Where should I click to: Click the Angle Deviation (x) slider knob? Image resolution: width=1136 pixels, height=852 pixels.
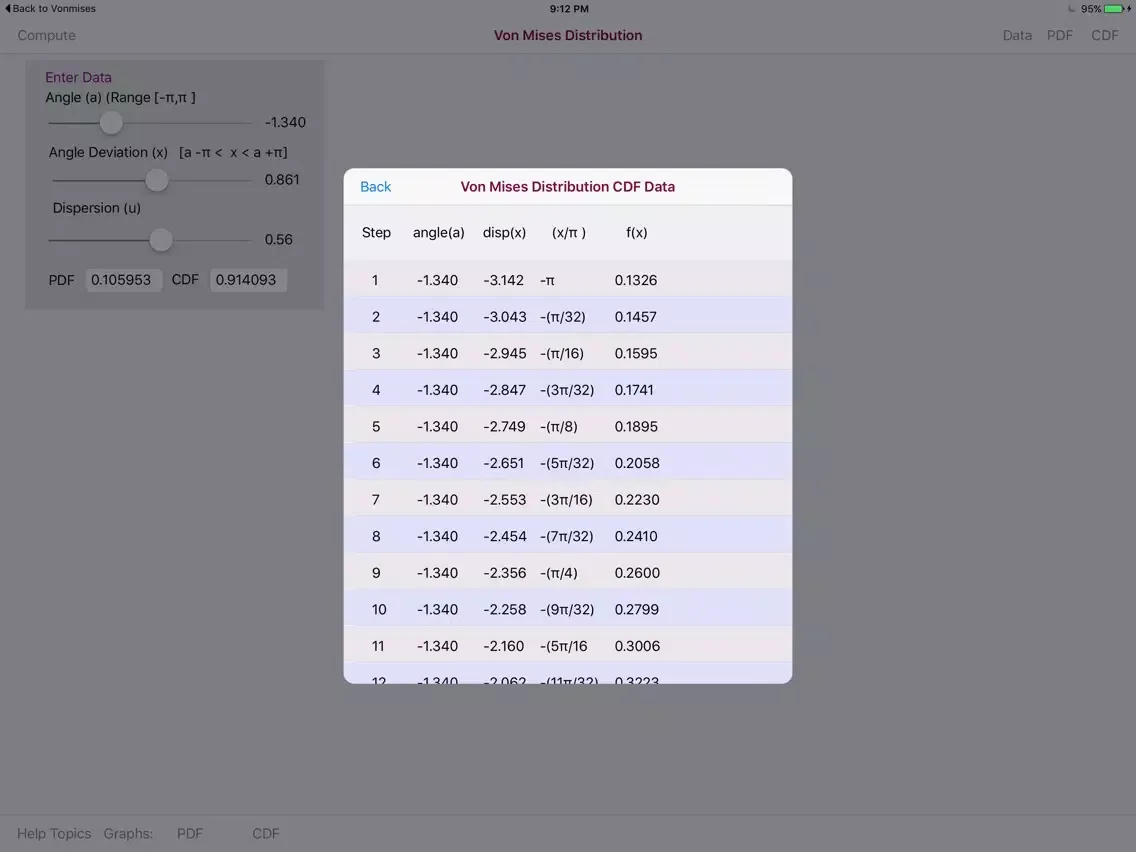pyautogui.click(x=156, y=180)
